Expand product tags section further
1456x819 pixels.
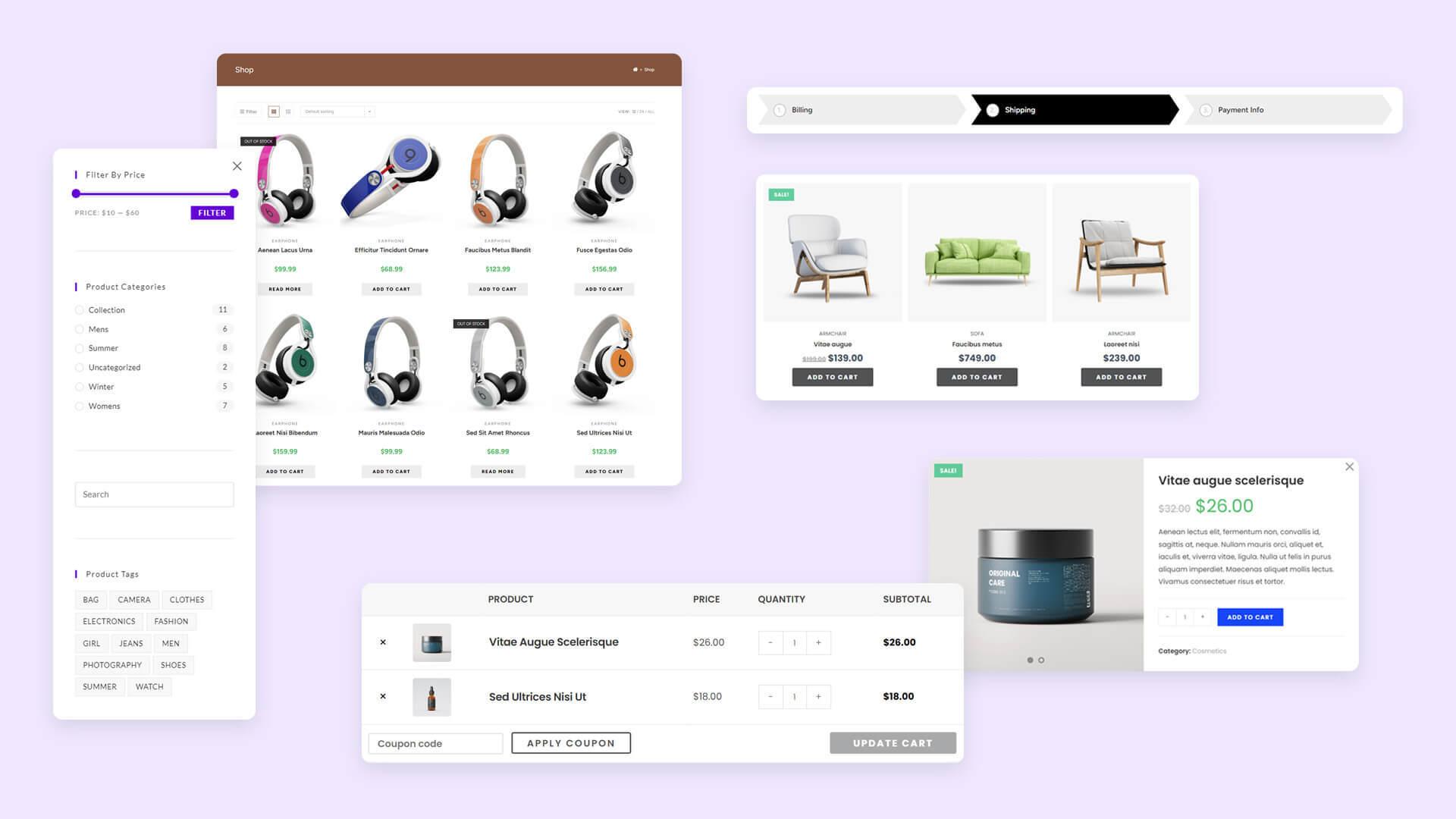coord(112,573)
